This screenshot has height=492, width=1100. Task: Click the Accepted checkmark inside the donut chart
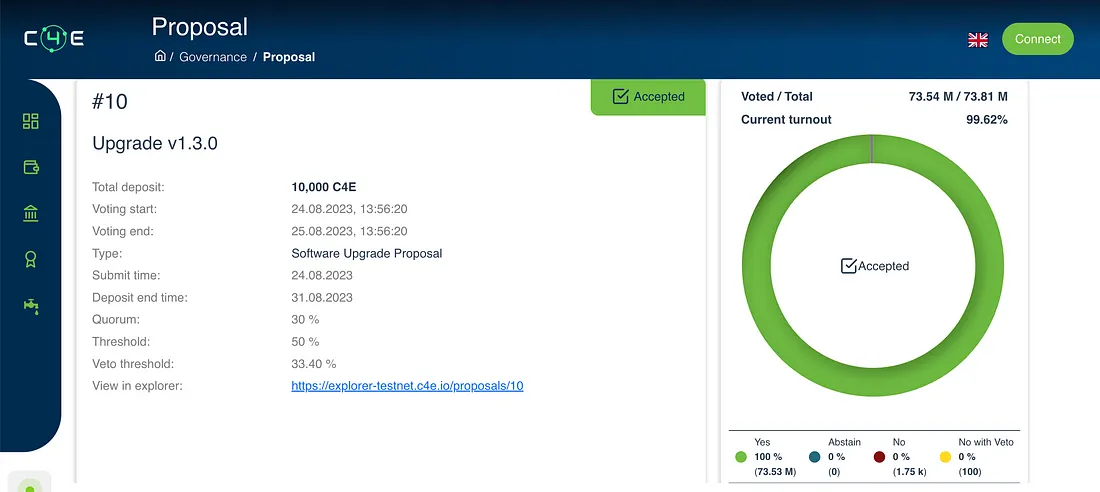(x=848, y=266)
